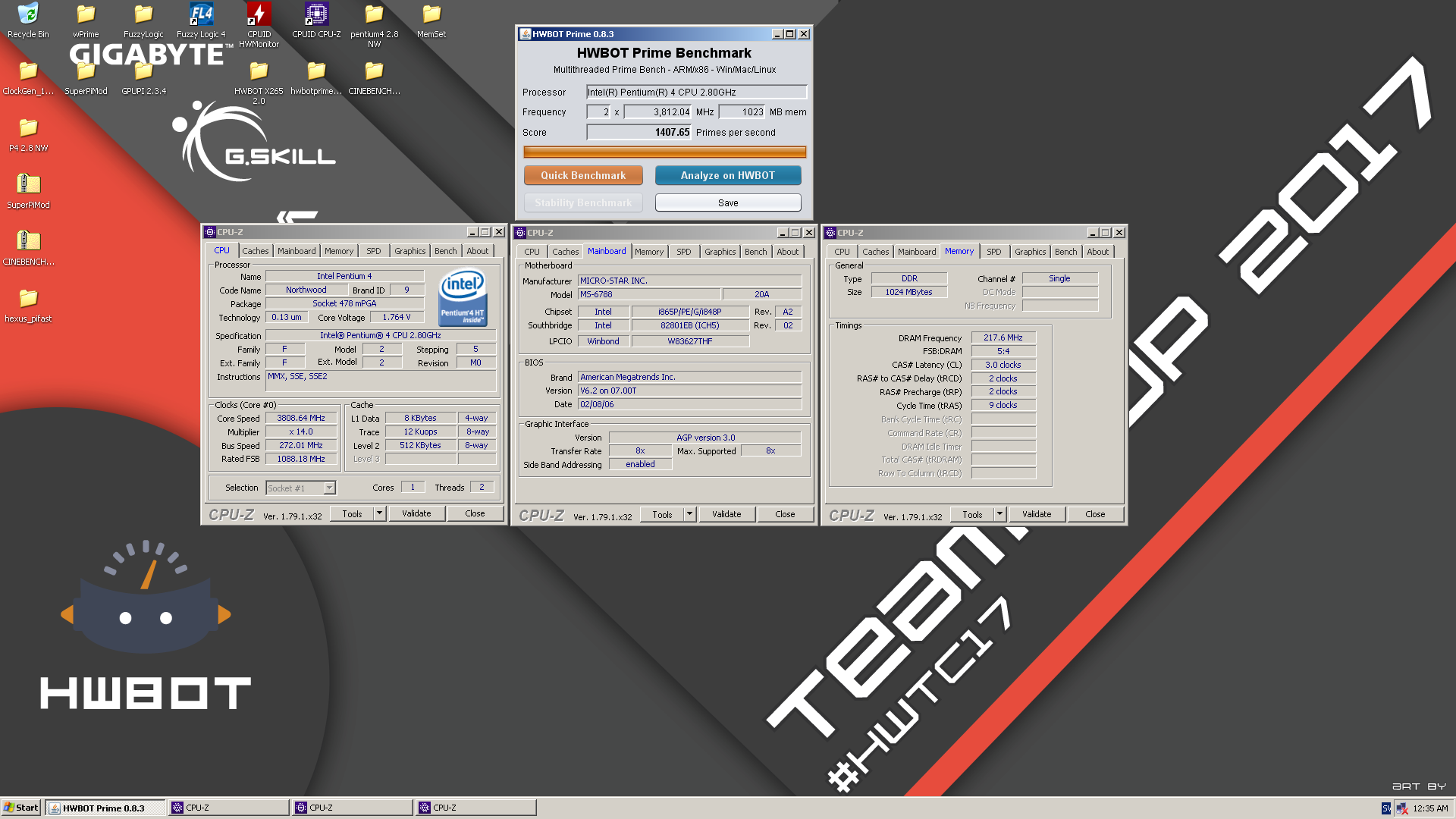Open the CINEBENCH zip archive icon
Image resolution: width=1456 pixels, height=819 pixels.
(x=28, y=248)
